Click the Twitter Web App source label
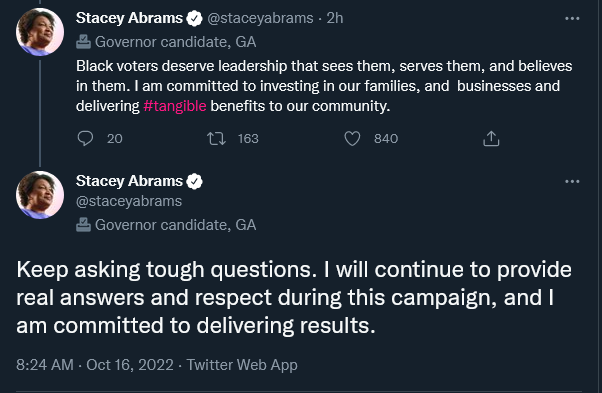The image size is (602, 393). tap(242, 365)
